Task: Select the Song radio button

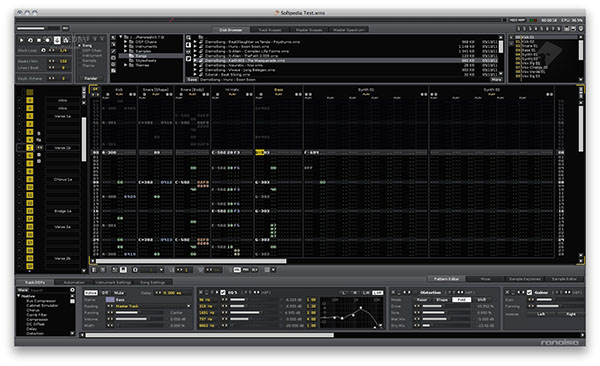Action: tap(80, 46)
